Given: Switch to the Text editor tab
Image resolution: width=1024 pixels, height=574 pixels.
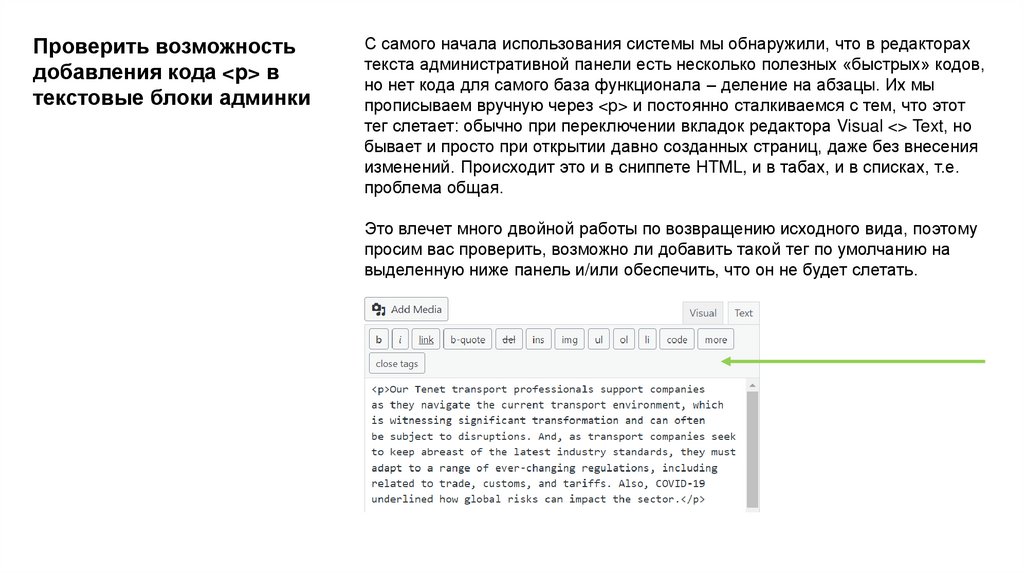Looking at the screenshot, I should [x=743, y=313].
